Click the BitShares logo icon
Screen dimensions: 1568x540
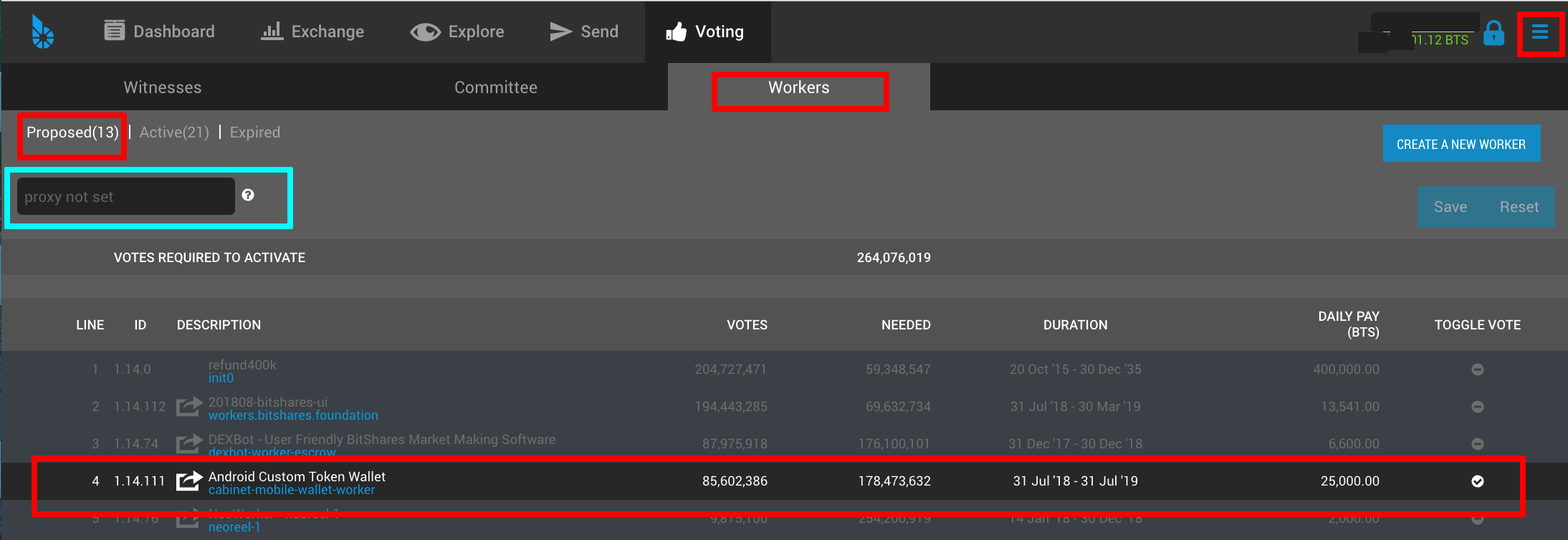42,32
